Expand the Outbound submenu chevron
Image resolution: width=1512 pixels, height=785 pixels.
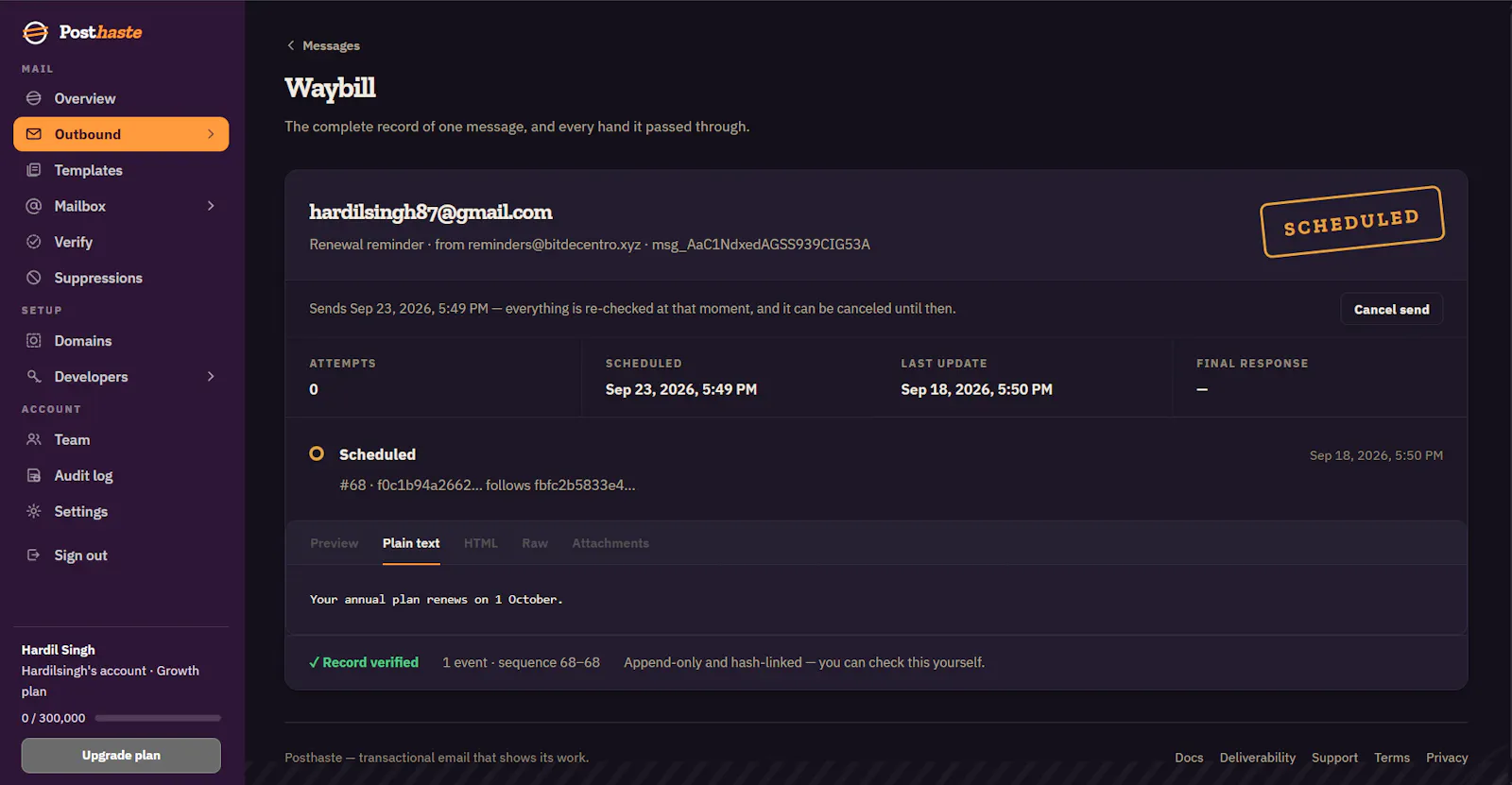coord(211,134)
